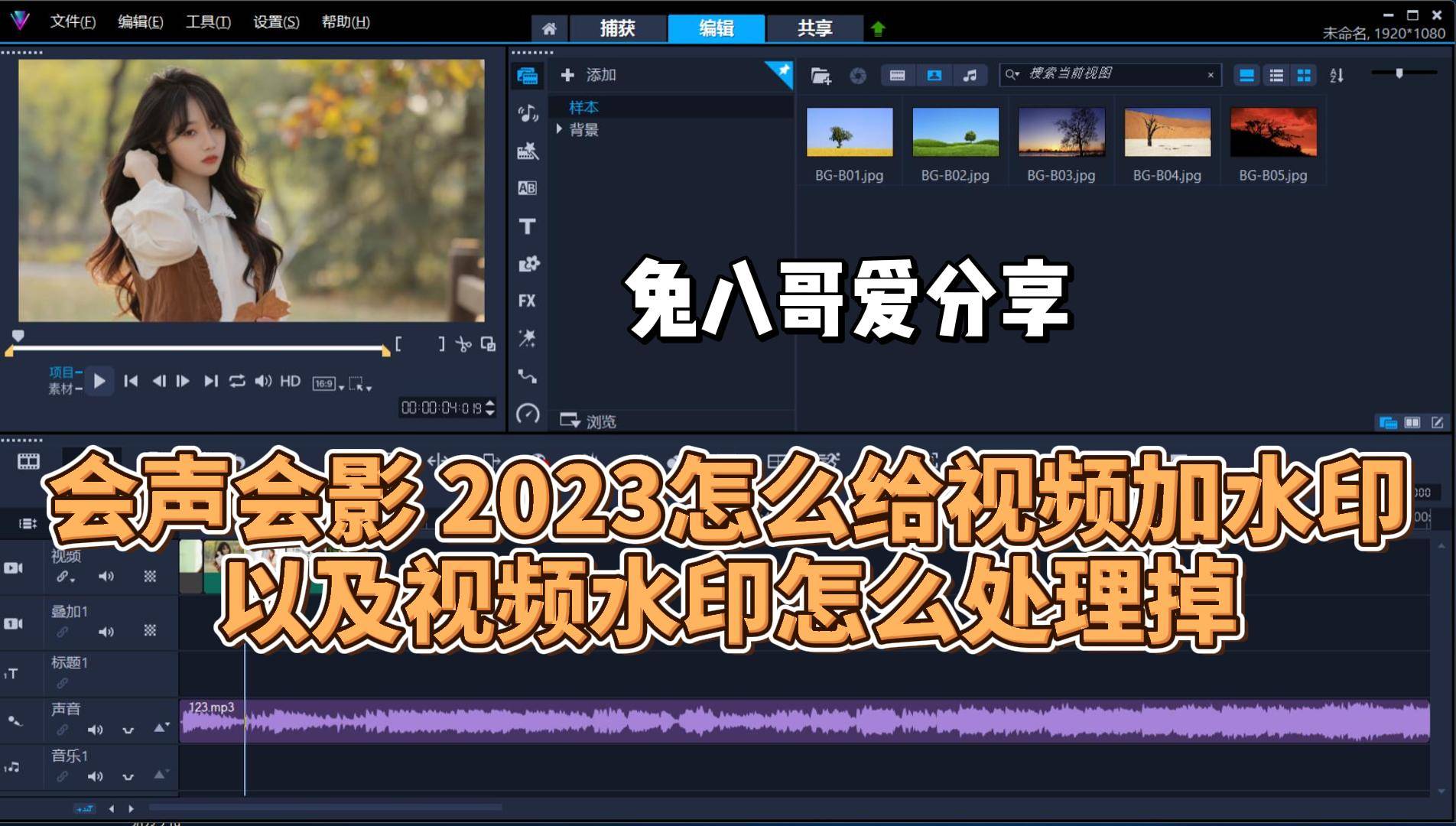Open the 编辑(E) menu

140,21
